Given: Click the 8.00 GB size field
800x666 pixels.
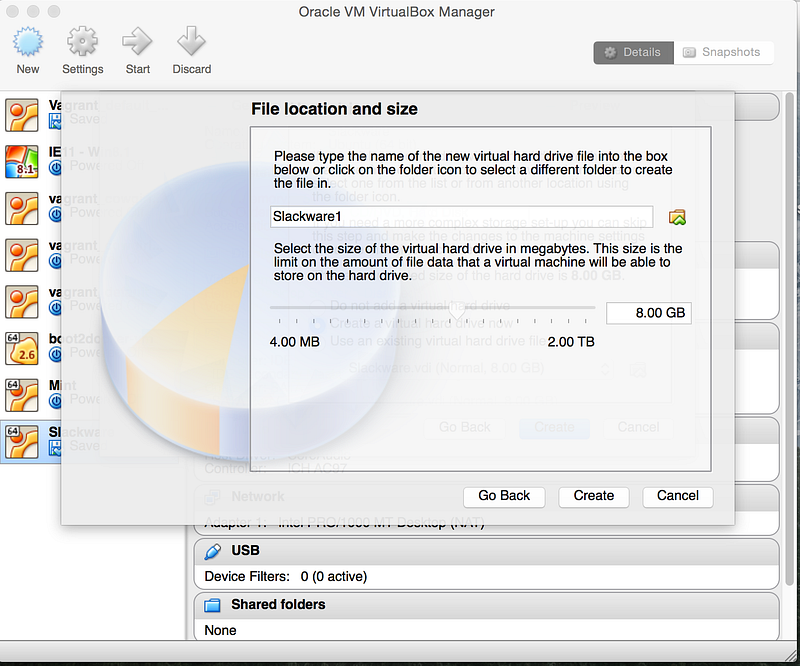Looking at the screenshot, I should click(x=648, y=313).
